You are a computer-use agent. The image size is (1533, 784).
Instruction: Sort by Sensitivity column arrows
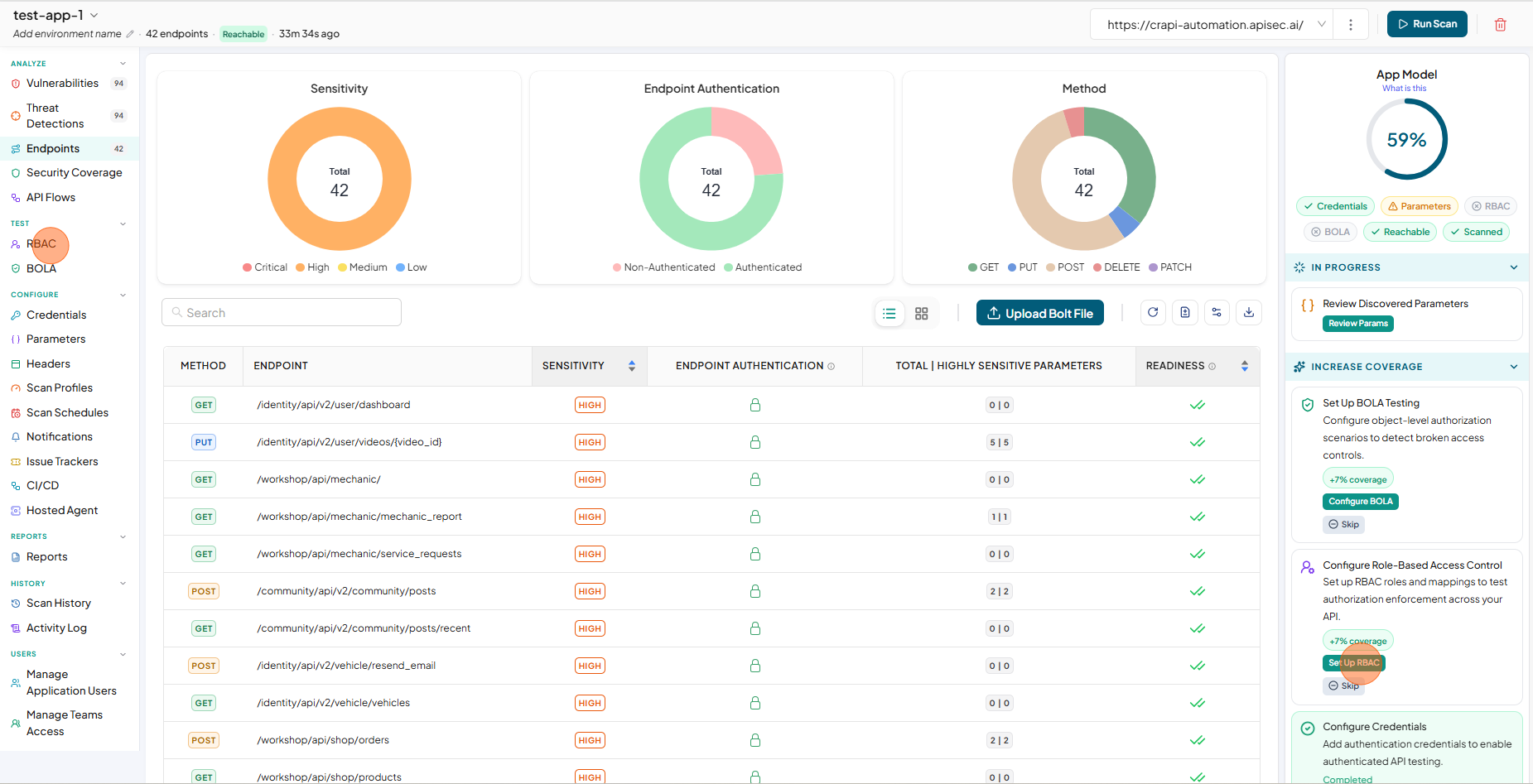coord(632,366)
